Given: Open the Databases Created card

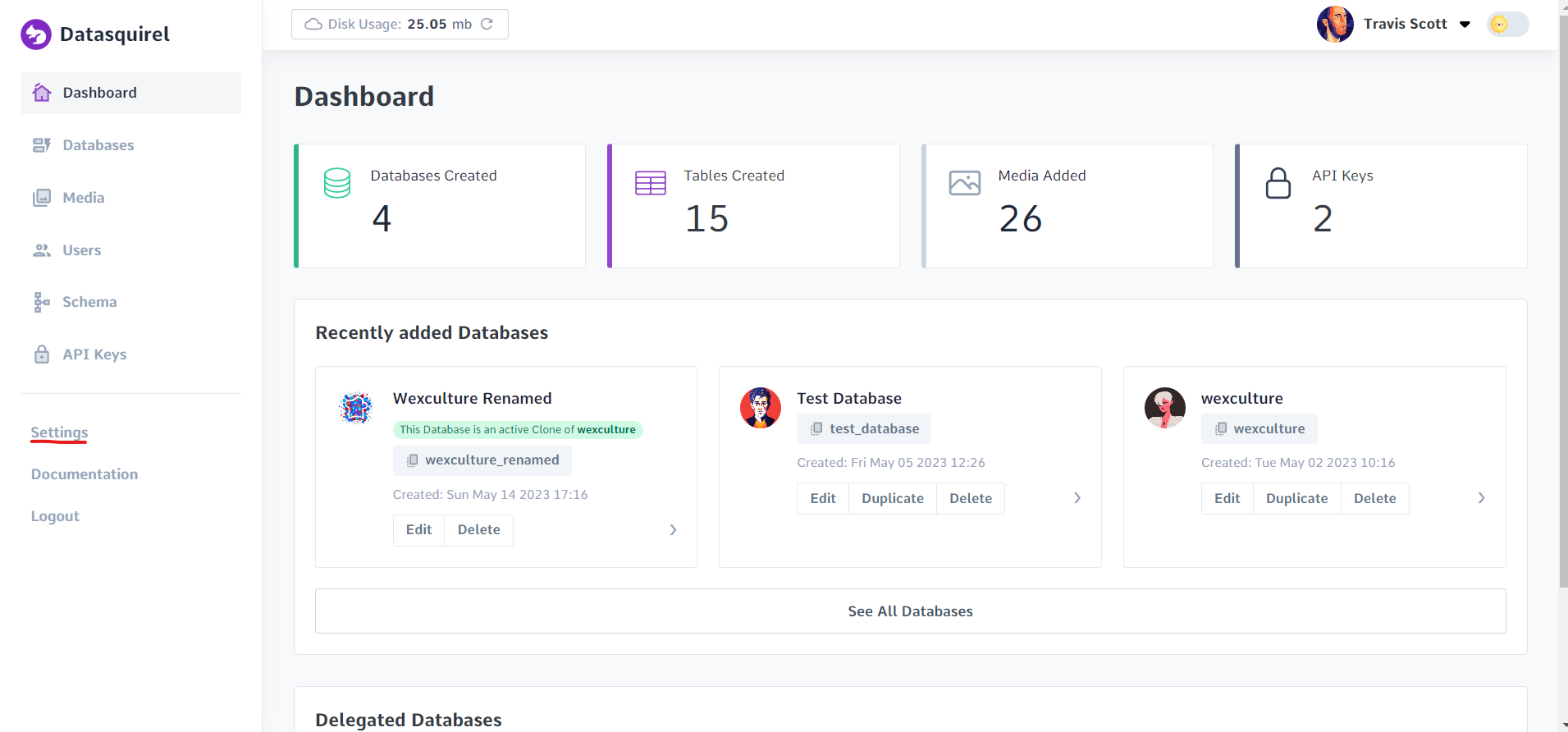Looking at the screenshot, I should [440, 206].
